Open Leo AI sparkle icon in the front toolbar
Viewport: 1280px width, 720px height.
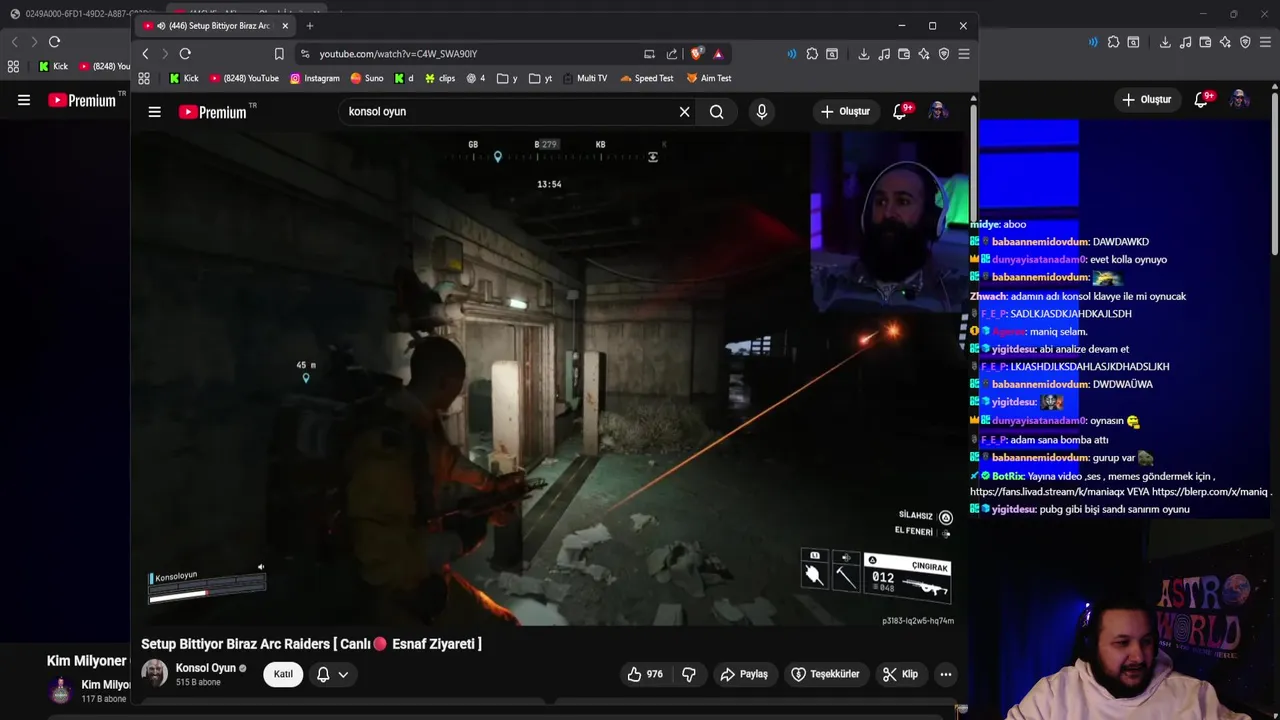pos(924,54)
